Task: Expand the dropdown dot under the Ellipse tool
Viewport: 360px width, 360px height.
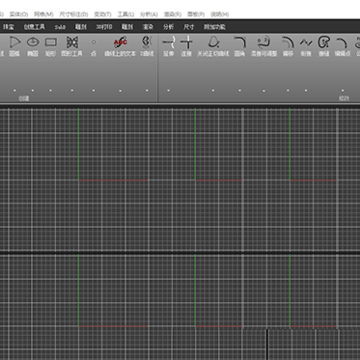Action: (33, 90)
